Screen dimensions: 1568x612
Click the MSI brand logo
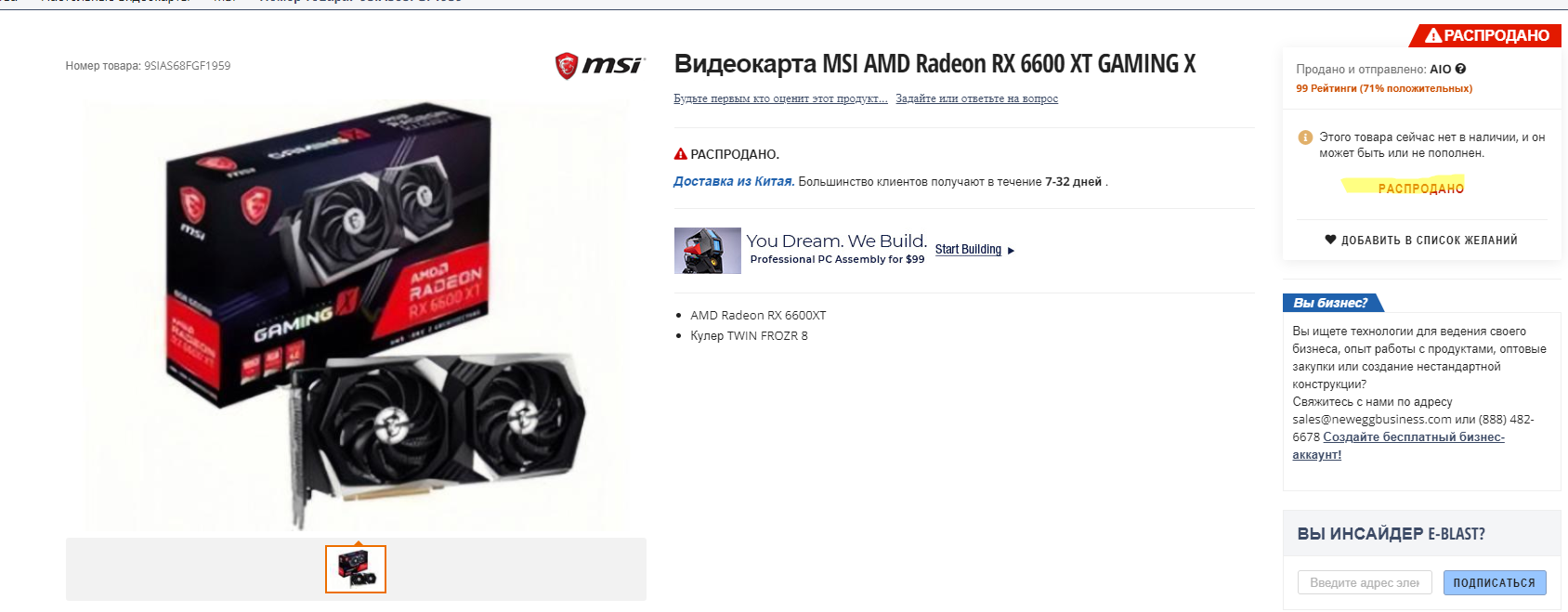click(599, 66)
